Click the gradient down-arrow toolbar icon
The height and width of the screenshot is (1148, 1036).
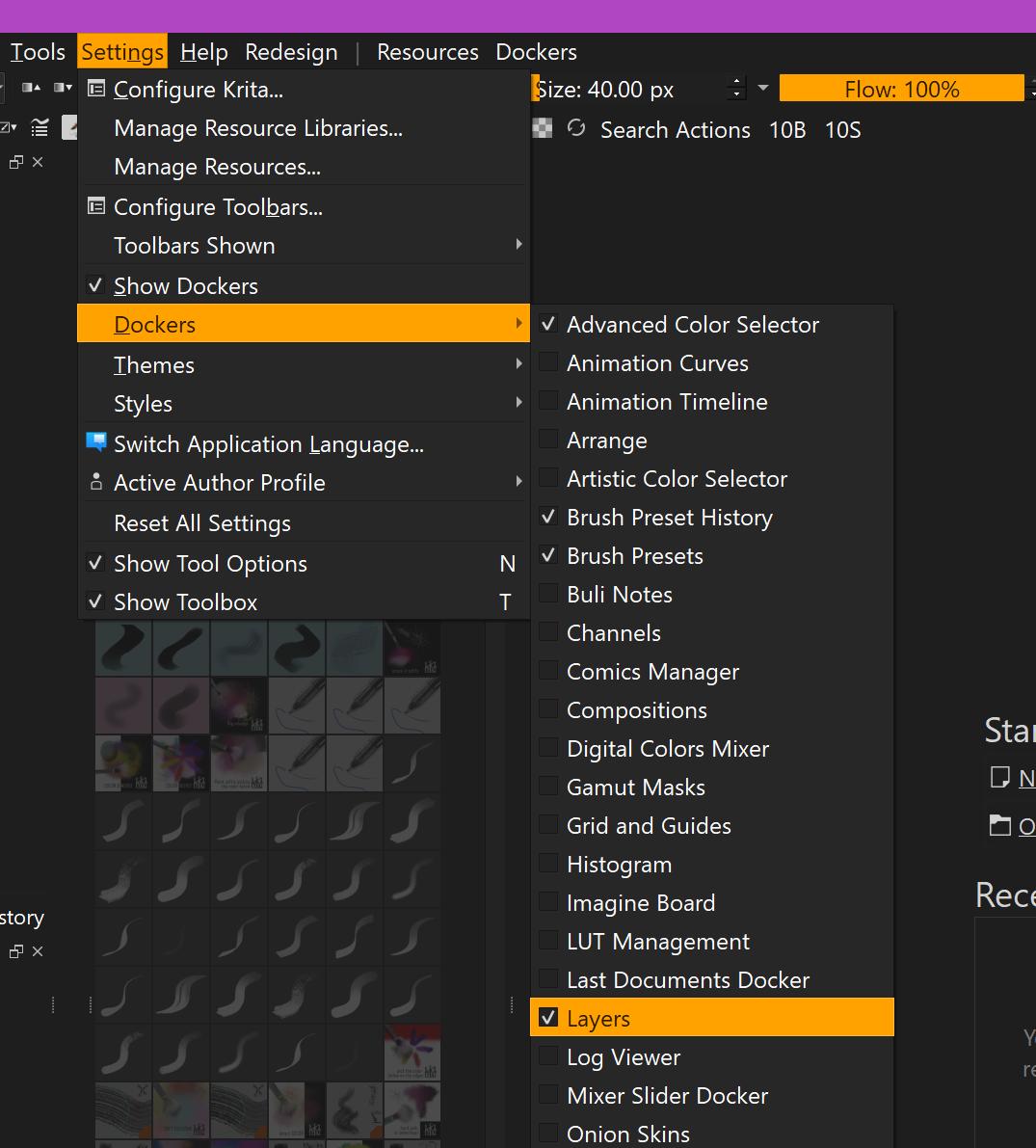point(63,88)
